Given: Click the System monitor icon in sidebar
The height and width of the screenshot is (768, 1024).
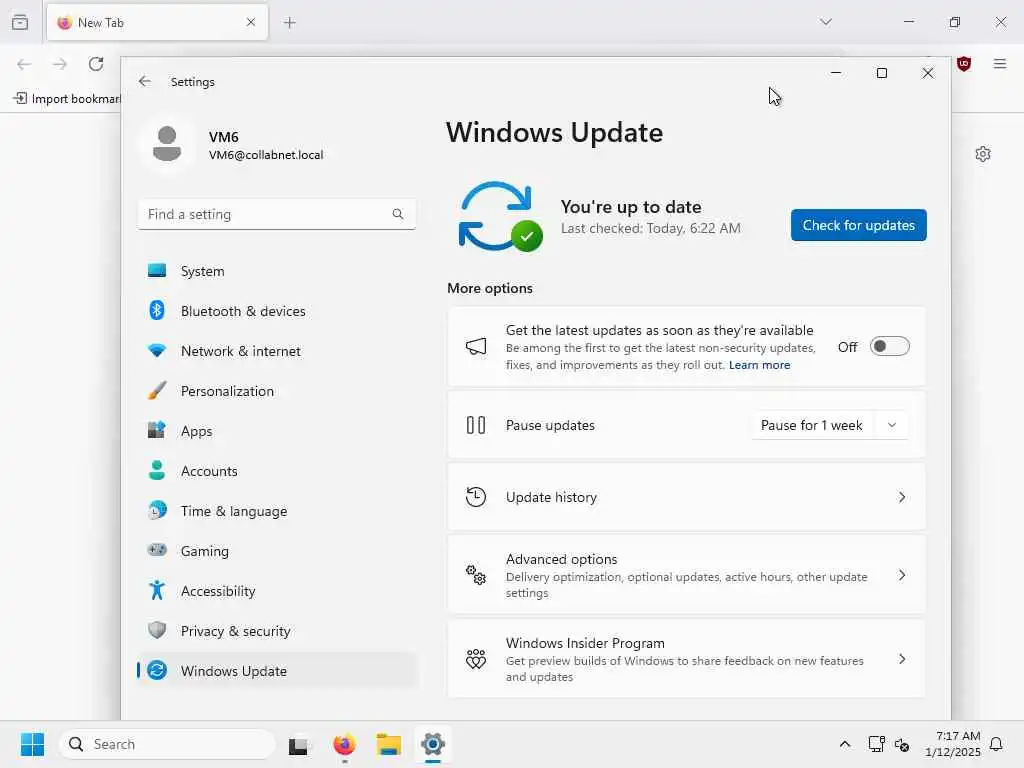Looking at the screenshot, I should (157, 270).
